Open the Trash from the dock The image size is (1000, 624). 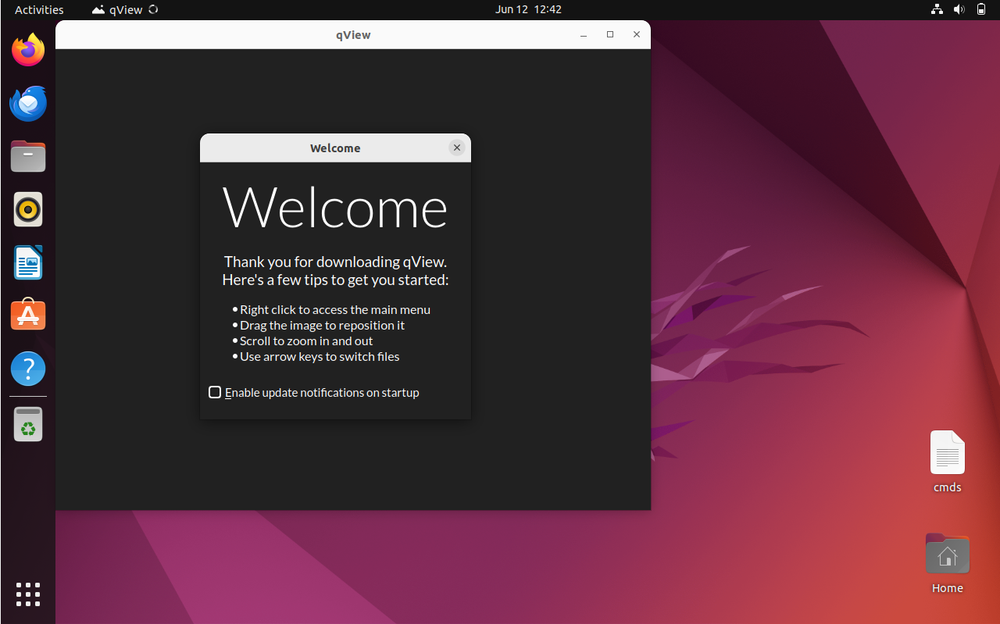[27, 423]
